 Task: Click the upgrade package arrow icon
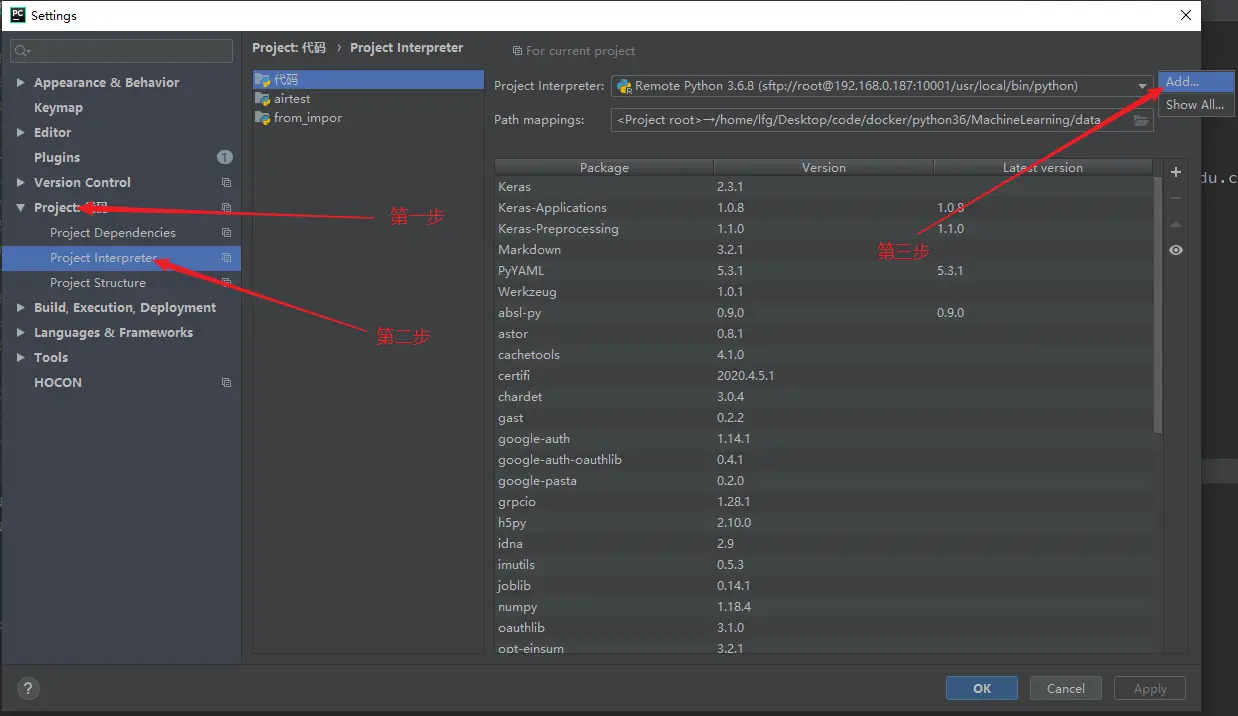1176,224
